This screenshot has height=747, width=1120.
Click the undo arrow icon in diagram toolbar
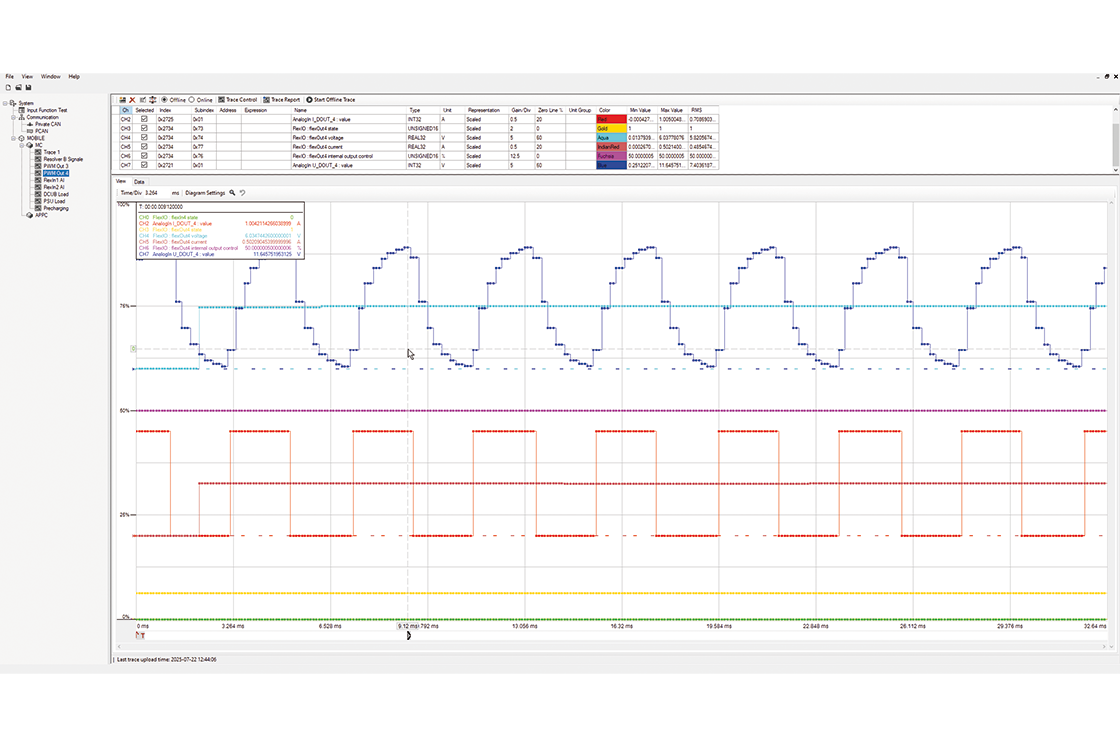tap(243, 193)
